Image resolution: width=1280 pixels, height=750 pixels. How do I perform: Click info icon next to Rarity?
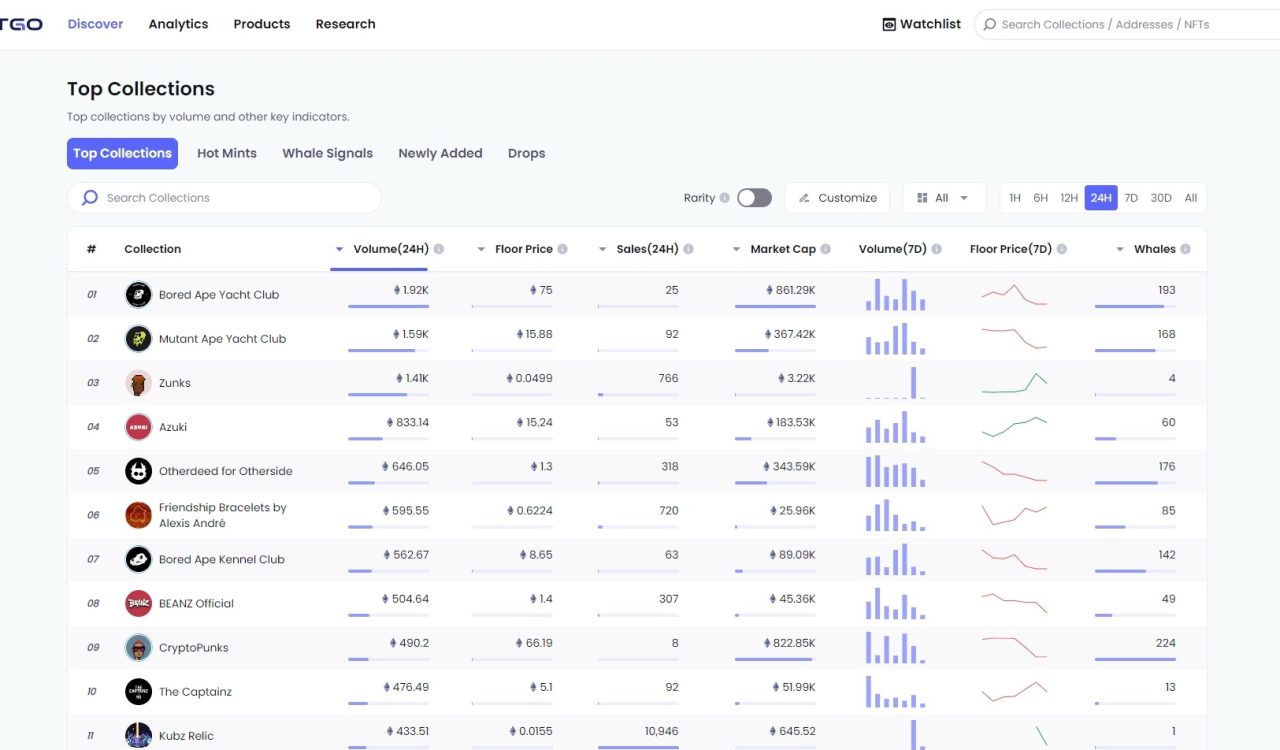724,198
